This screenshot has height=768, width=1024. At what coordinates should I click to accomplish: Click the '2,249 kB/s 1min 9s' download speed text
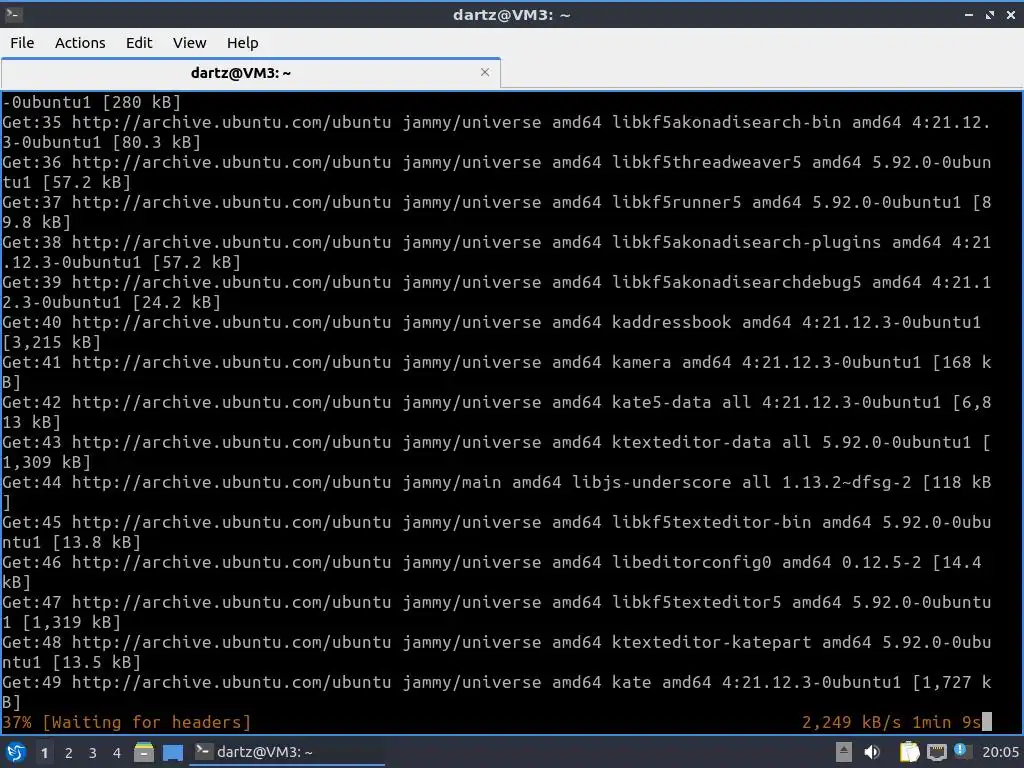click(891, 722)
